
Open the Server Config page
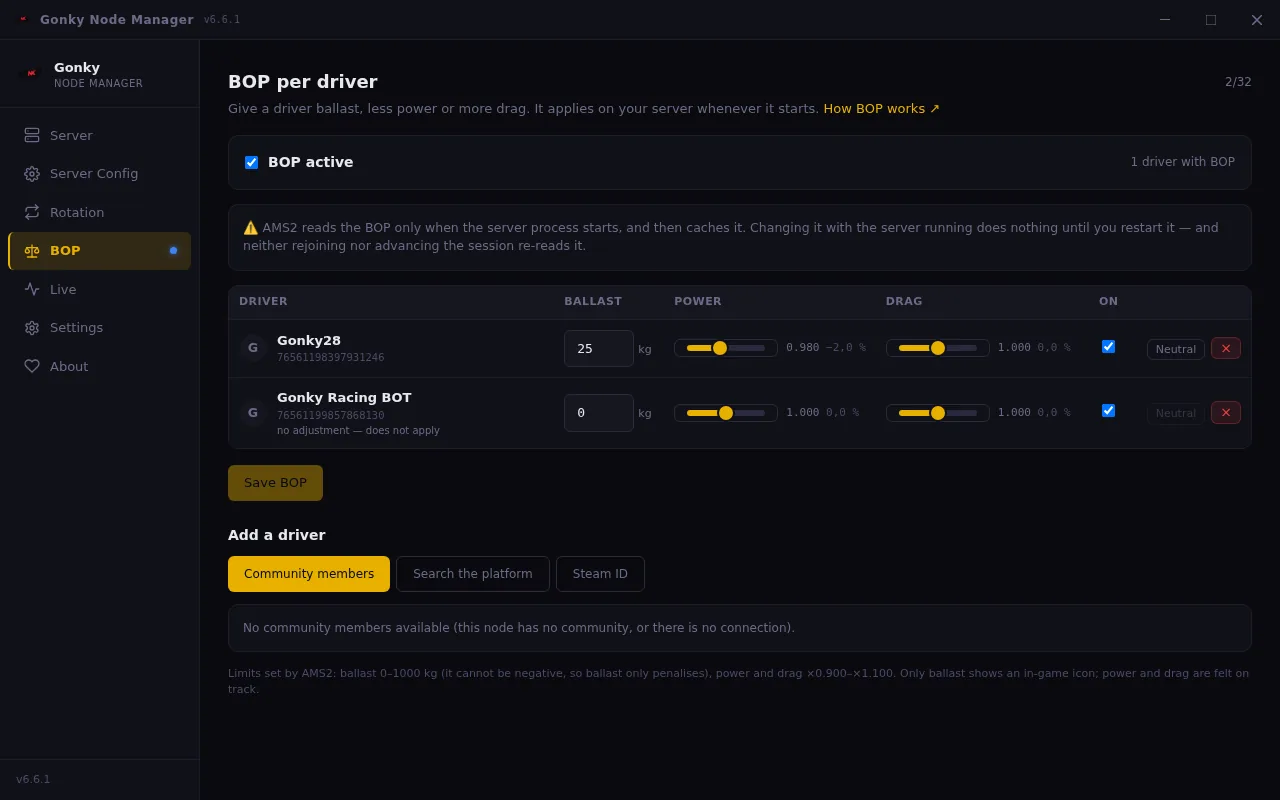click(x=99, y=174)
